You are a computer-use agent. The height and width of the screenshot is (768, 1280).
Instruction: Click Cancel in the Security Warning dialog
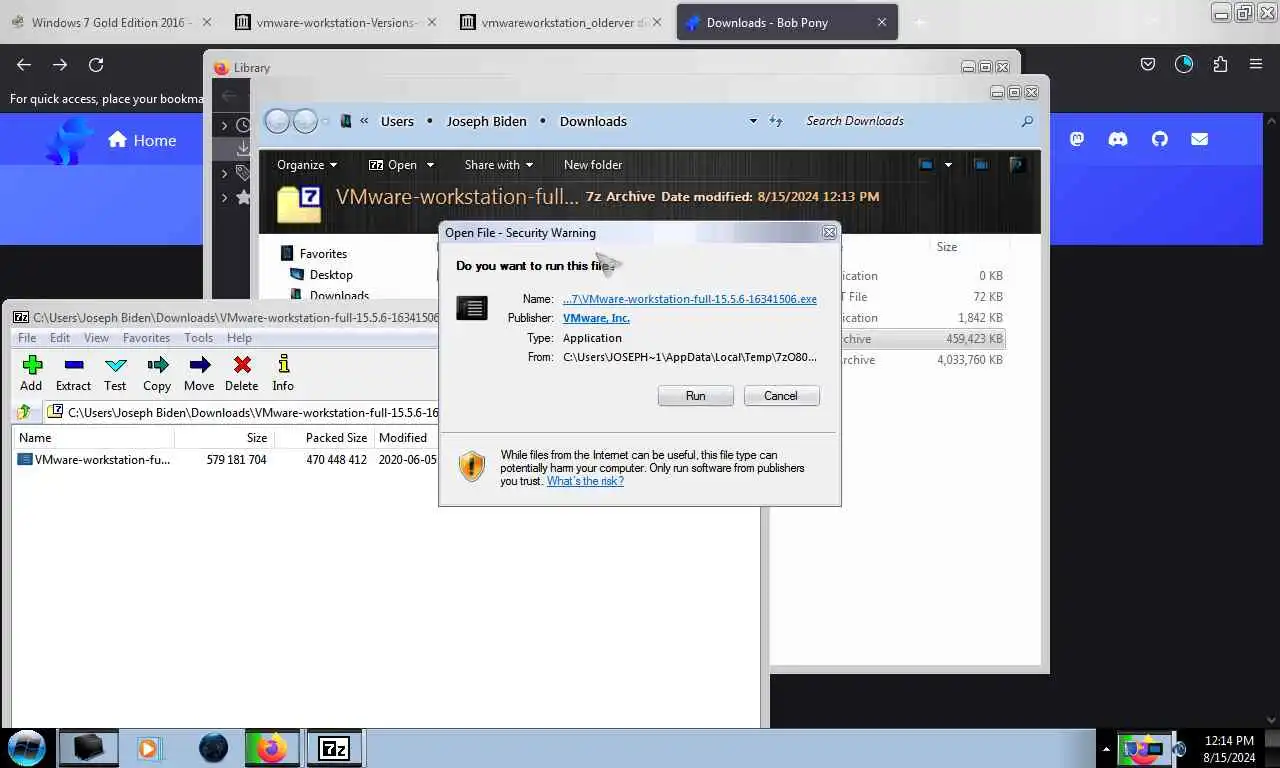(781, 396)
